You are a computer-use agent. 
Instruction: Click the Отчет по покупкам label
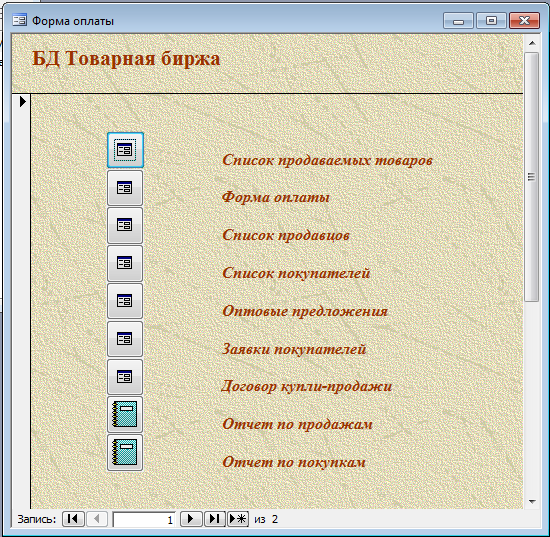click(x=294, y=462)
